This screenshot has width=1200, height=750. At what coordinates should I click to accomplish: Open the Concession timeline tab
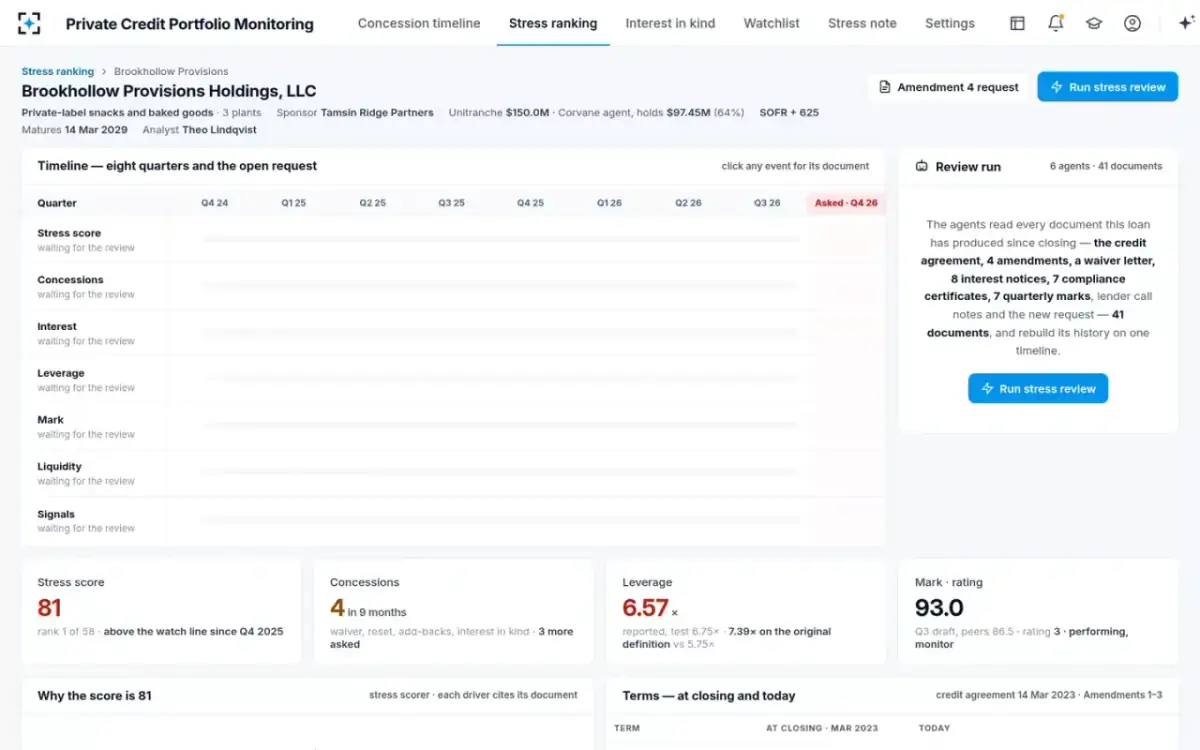(419, 23)
